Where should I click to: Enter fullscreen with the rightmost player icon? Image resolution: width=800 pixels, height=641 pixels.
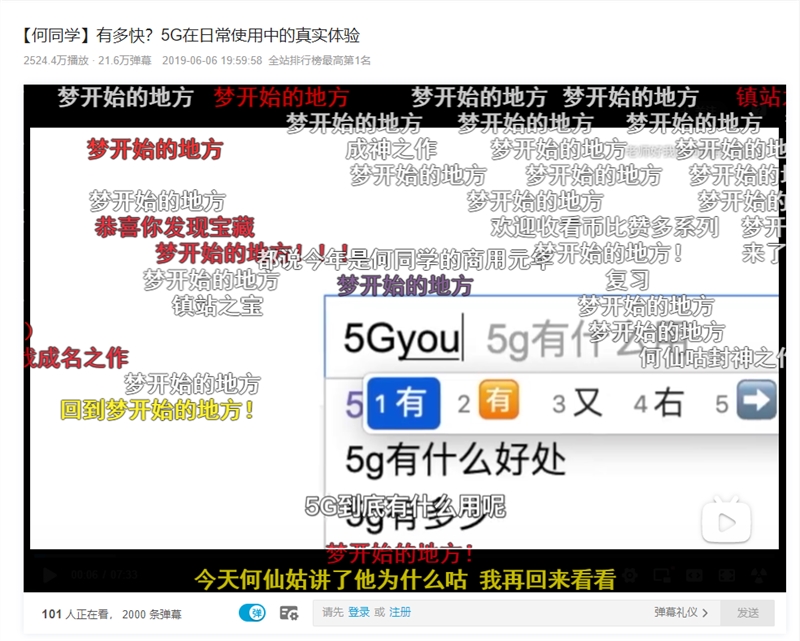click(759, 575)
